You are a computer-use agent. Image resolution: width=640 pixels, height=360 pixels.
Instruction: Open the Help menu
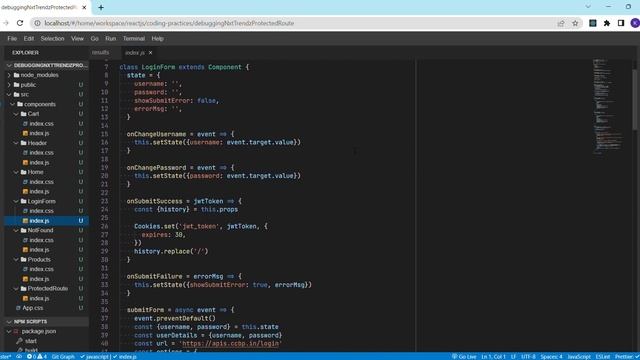pos(157,39)
